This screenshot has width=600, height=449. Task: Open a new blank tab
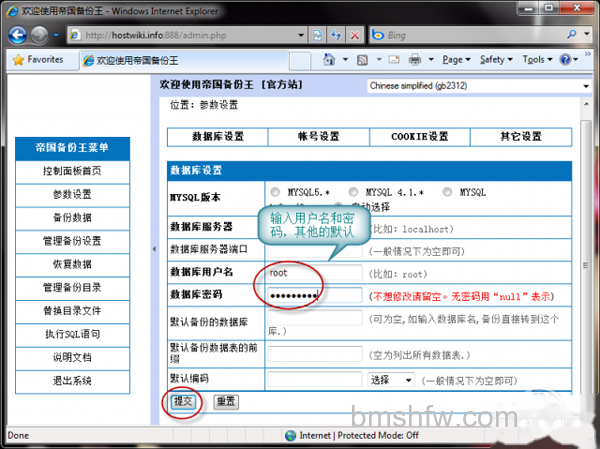click(x=299, y=60)
